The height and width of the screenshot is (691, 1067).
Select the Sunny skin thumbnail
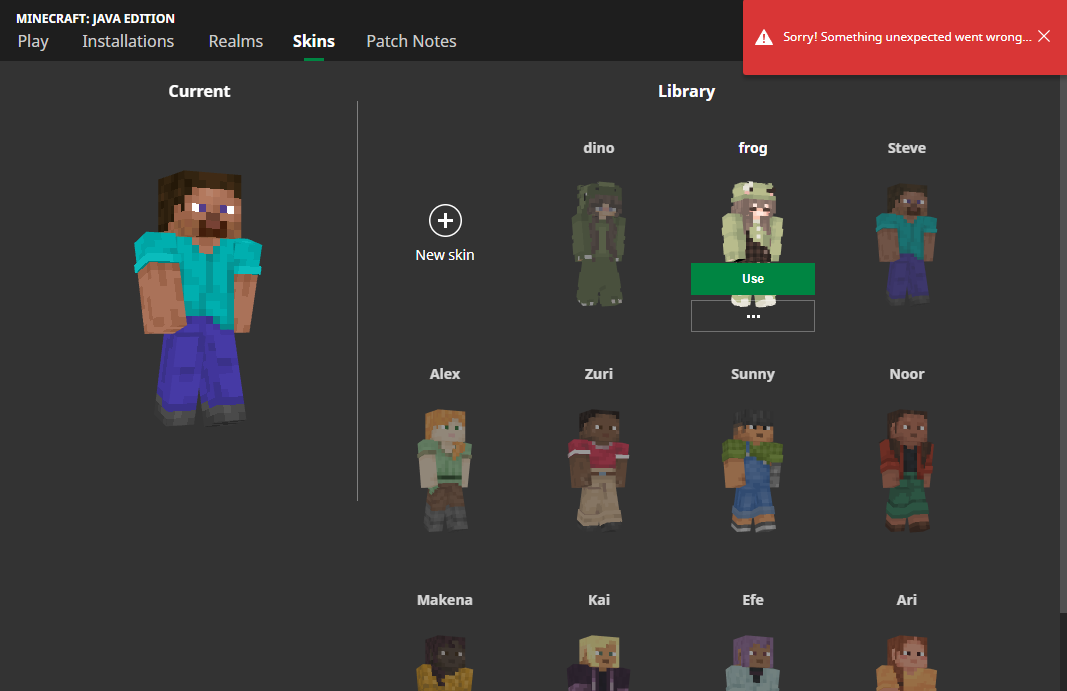tap(753, 469)
